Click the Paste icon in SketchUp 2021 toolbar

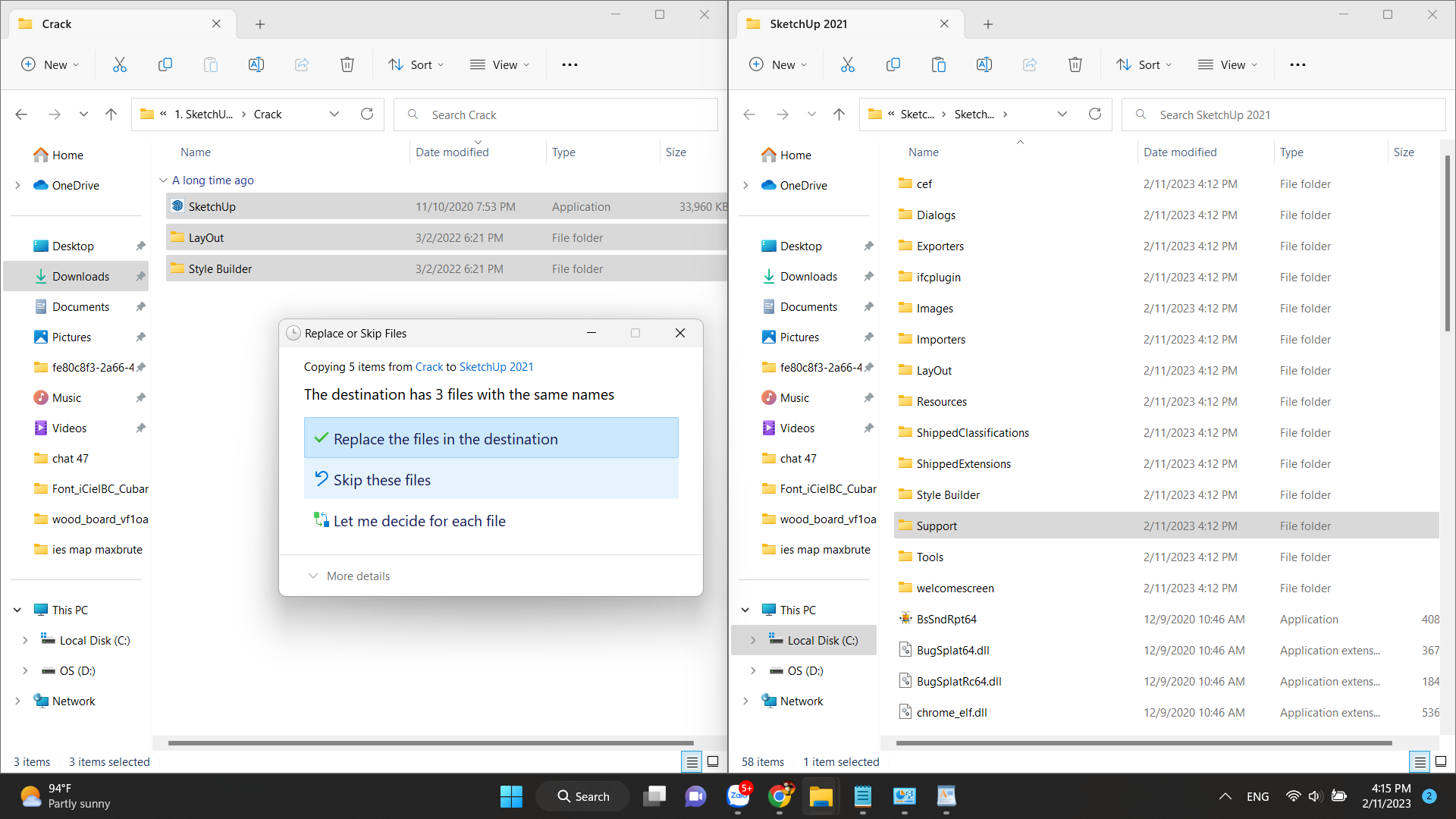click(x=938, y=64)
